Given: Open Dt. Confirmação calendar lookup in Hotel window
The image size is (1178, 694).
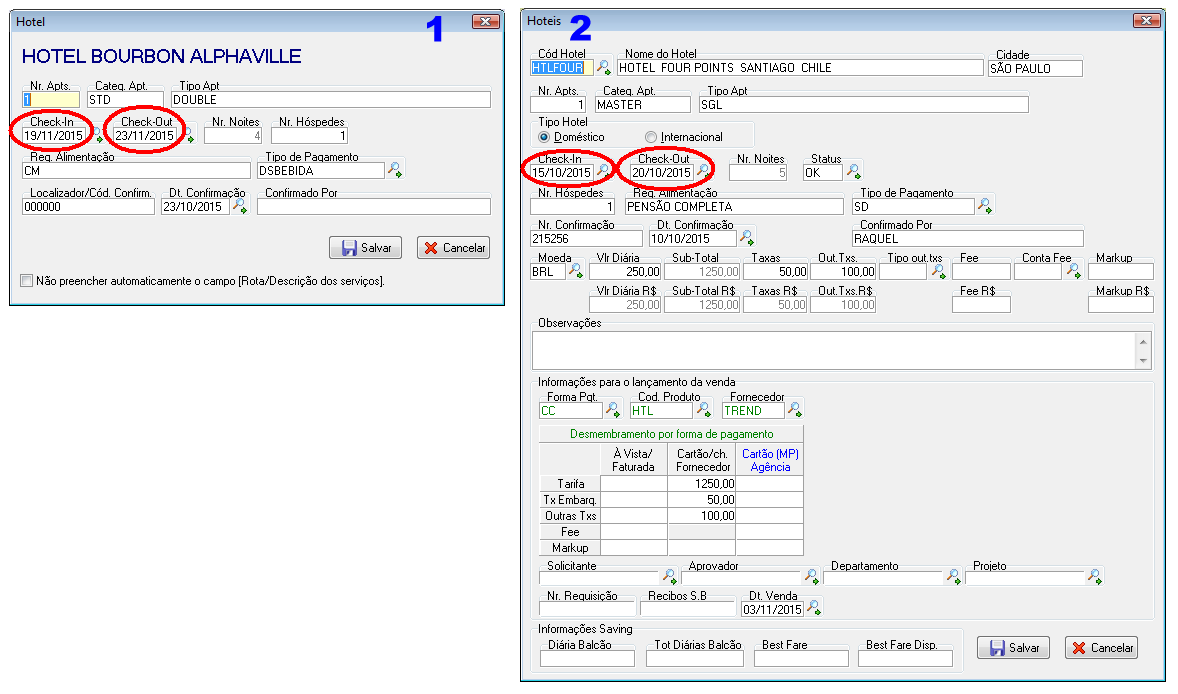Looking at the screenshot, I should coord(240,206).
